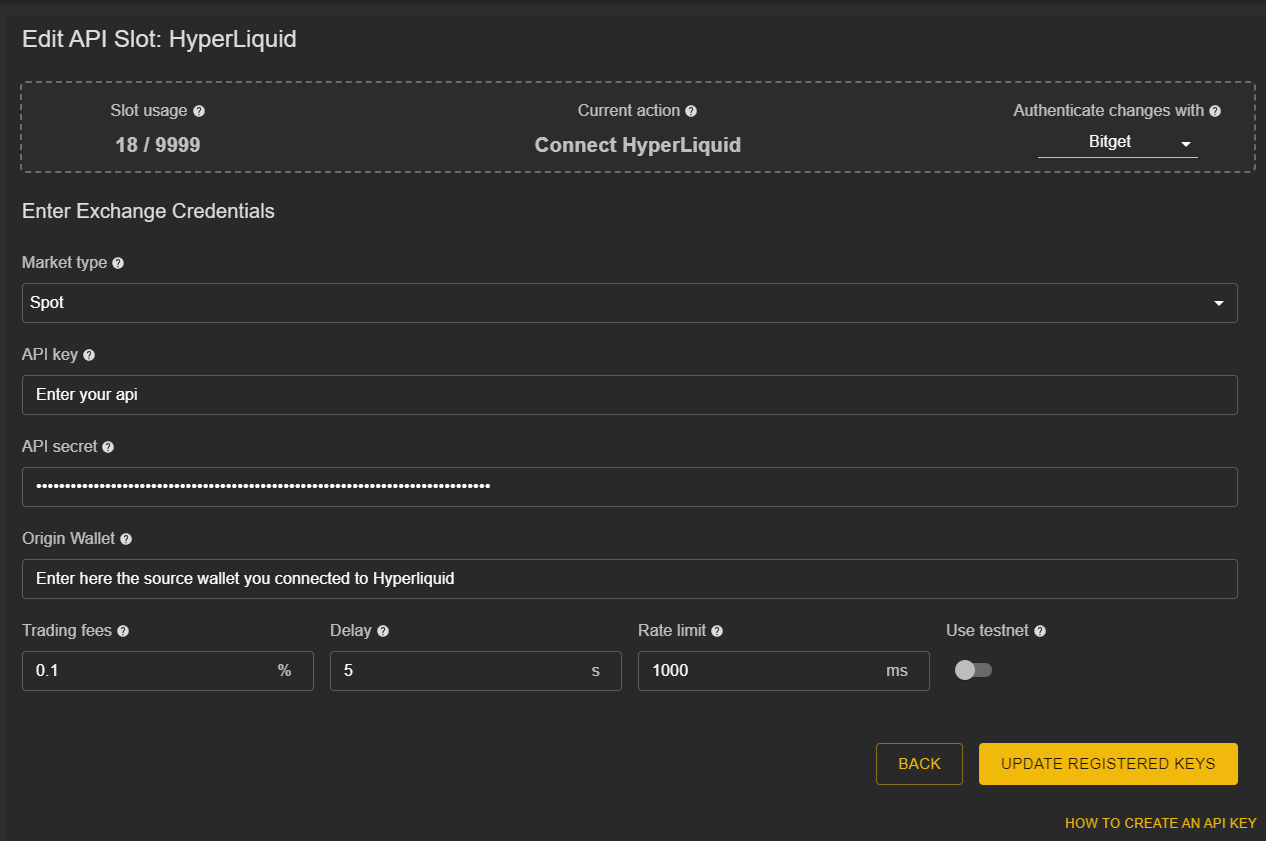The height and width of the screenshot is (841, 1266).
Task: Open the Market type Spot dropdown
Action: tap(630, 303)
